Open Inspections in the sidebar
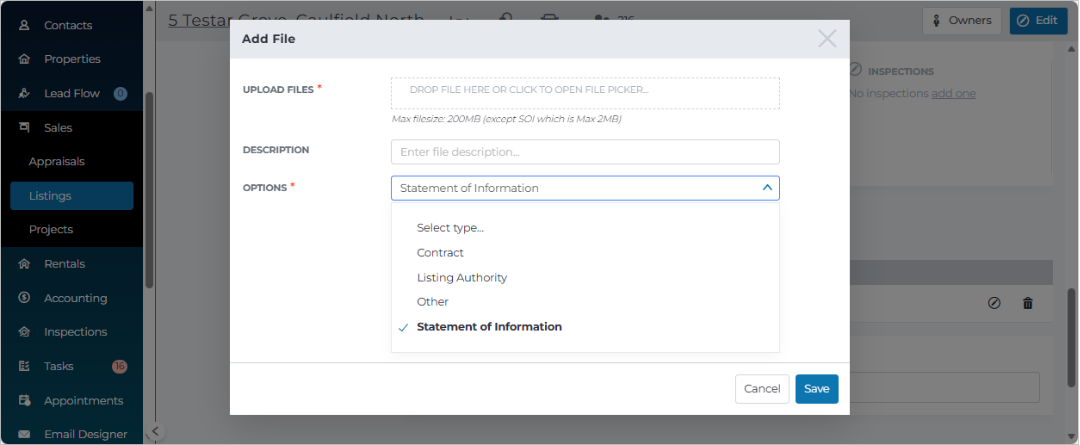The image size is (1080, 445). point(76,332)
